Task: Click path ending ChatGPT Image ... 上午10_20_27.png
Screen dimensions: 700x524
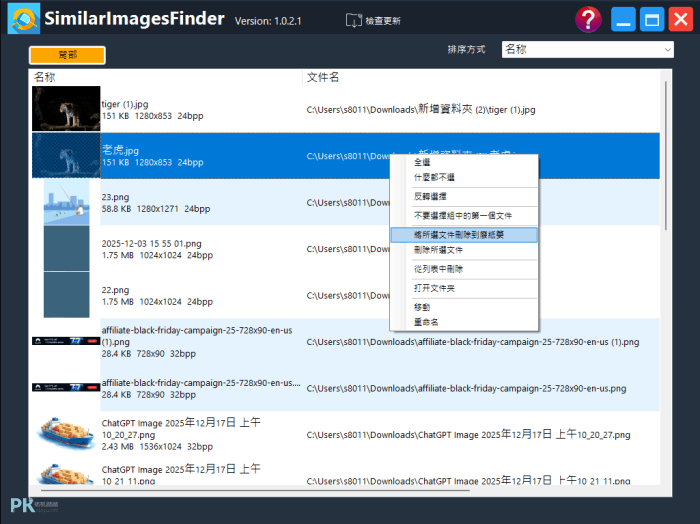Action: (x=468, y=435)
